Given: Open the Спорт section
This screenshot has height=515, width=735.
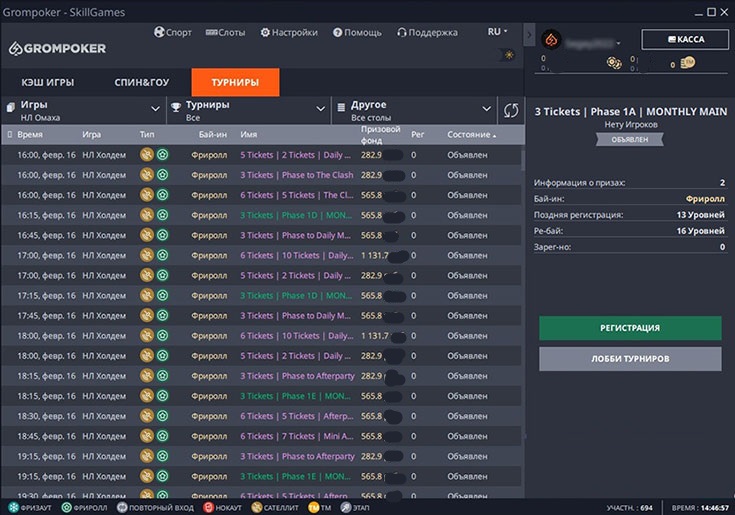Looking at the screenshot, I should 172,32.
